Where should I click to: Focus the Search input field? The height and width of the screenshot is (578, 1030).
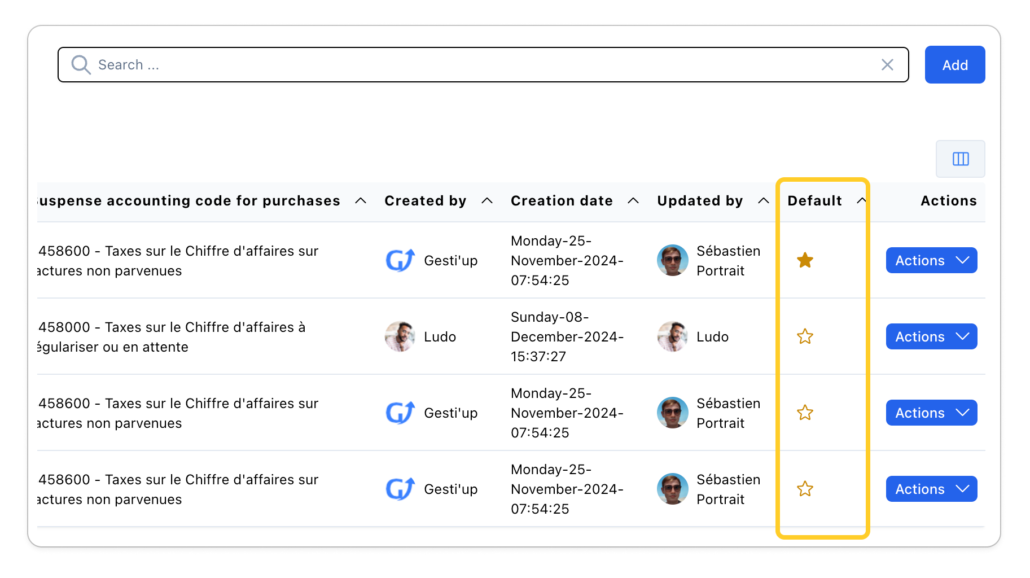[480, 65]
